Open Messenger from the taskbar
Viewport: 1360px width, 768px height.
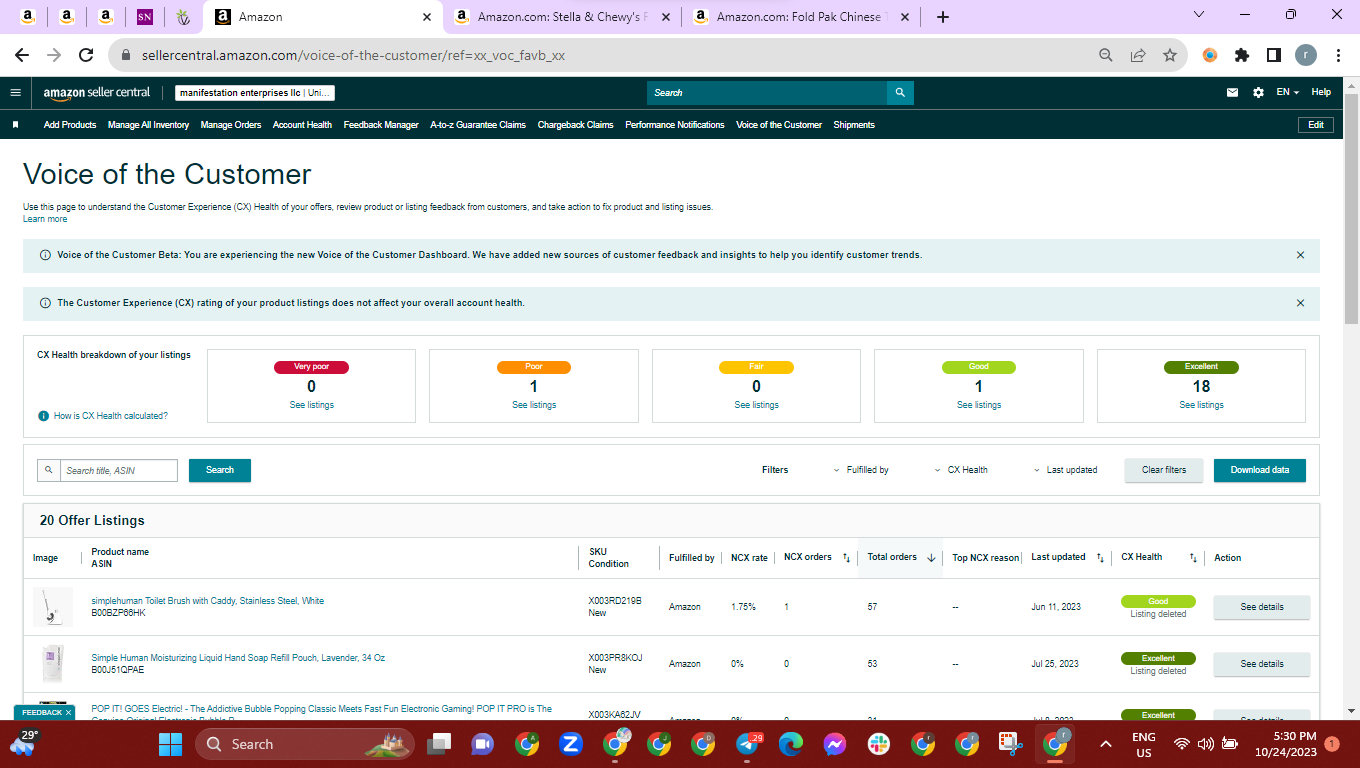(x=835, y=744)
